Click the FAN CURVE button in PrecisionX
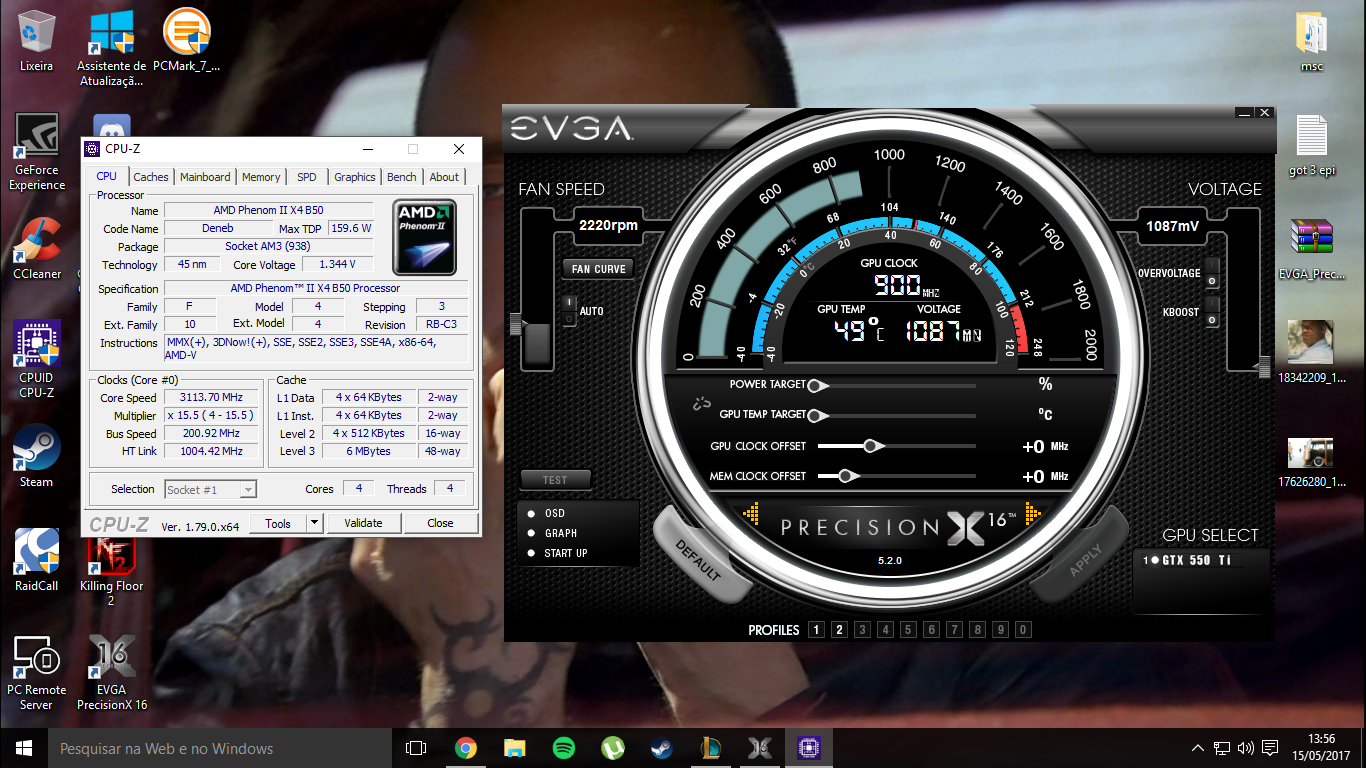Screen dimensions: 1366x768 point(598,268)
